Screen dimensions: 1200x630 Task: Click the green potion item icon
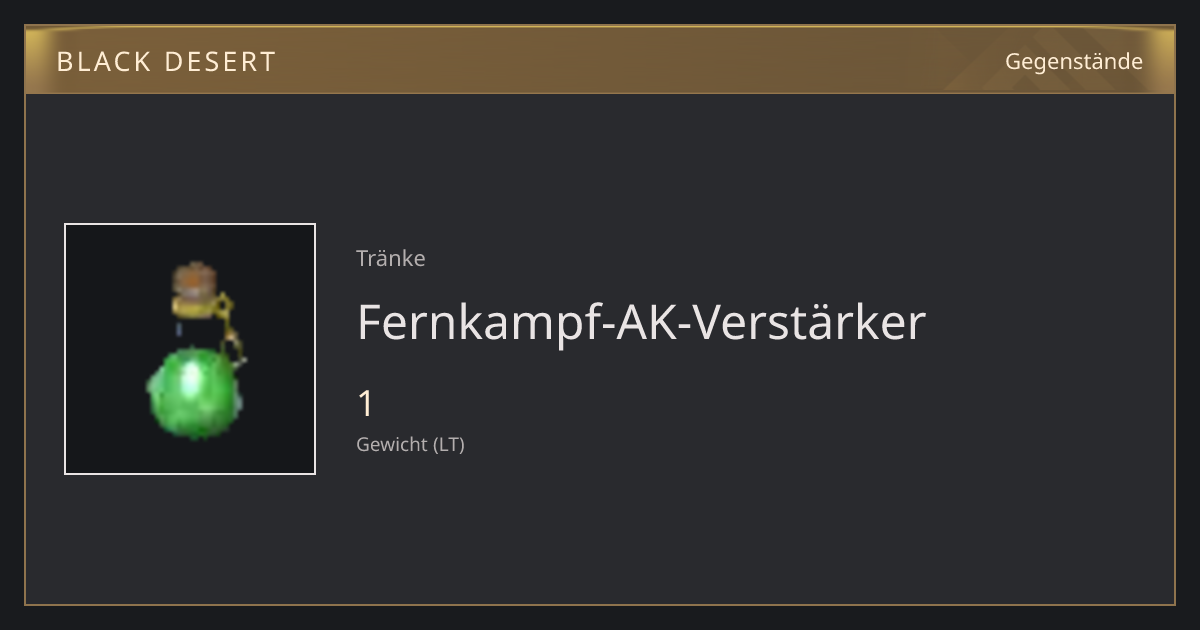click(x=196, y=350)
